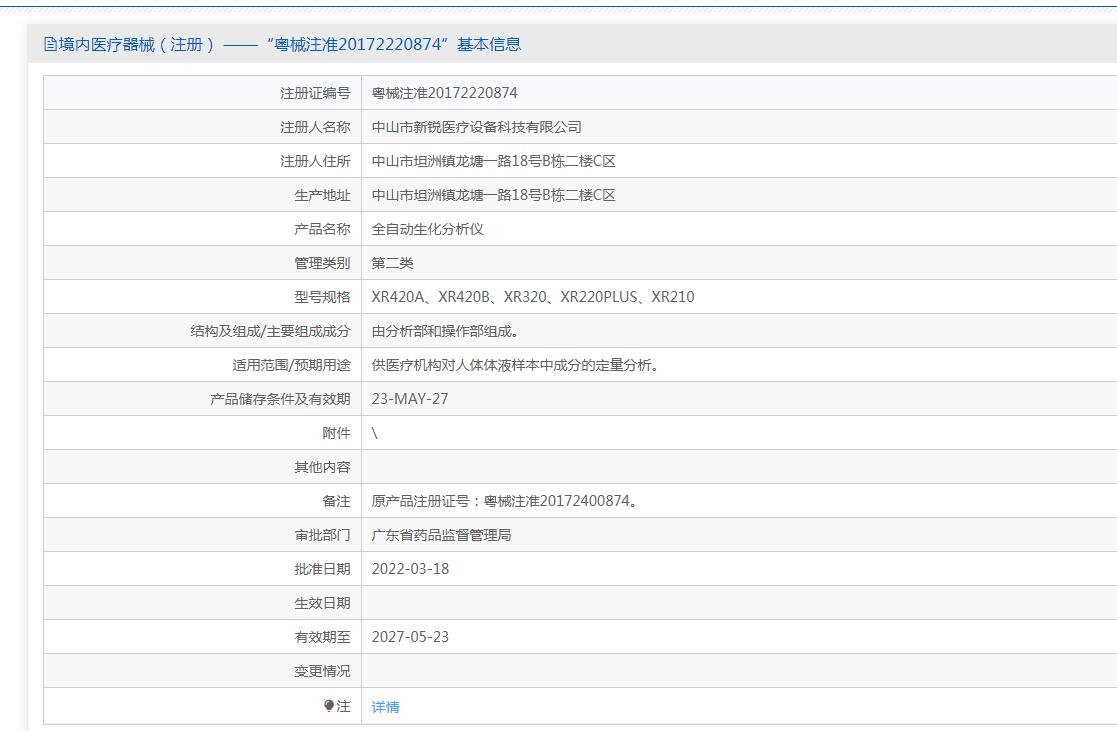
Task: Select the value 23-MAY-27
Action: 410,399
